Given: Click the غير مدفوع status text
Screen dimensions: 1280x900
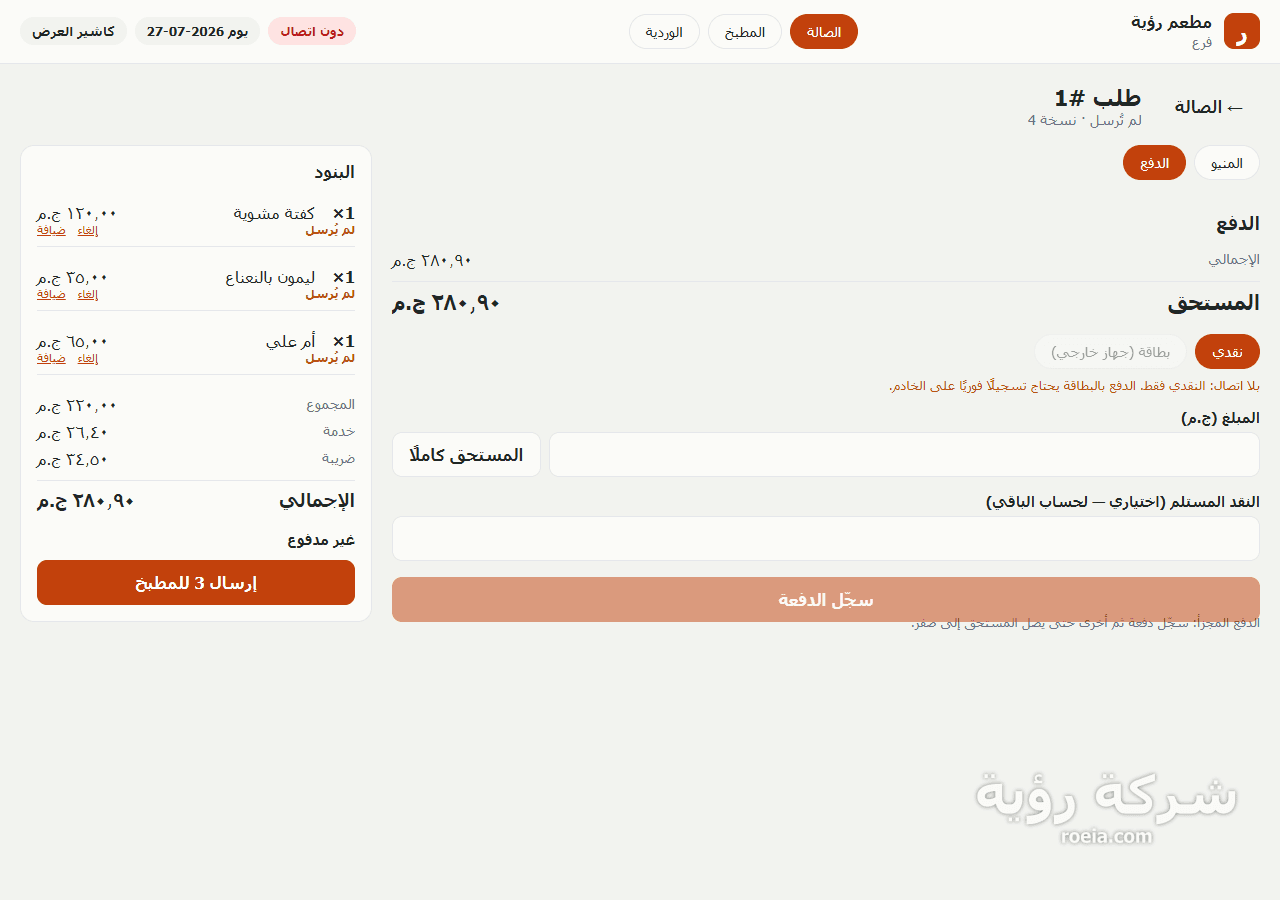Looking at the screenshot, I should tap(321, 540).
